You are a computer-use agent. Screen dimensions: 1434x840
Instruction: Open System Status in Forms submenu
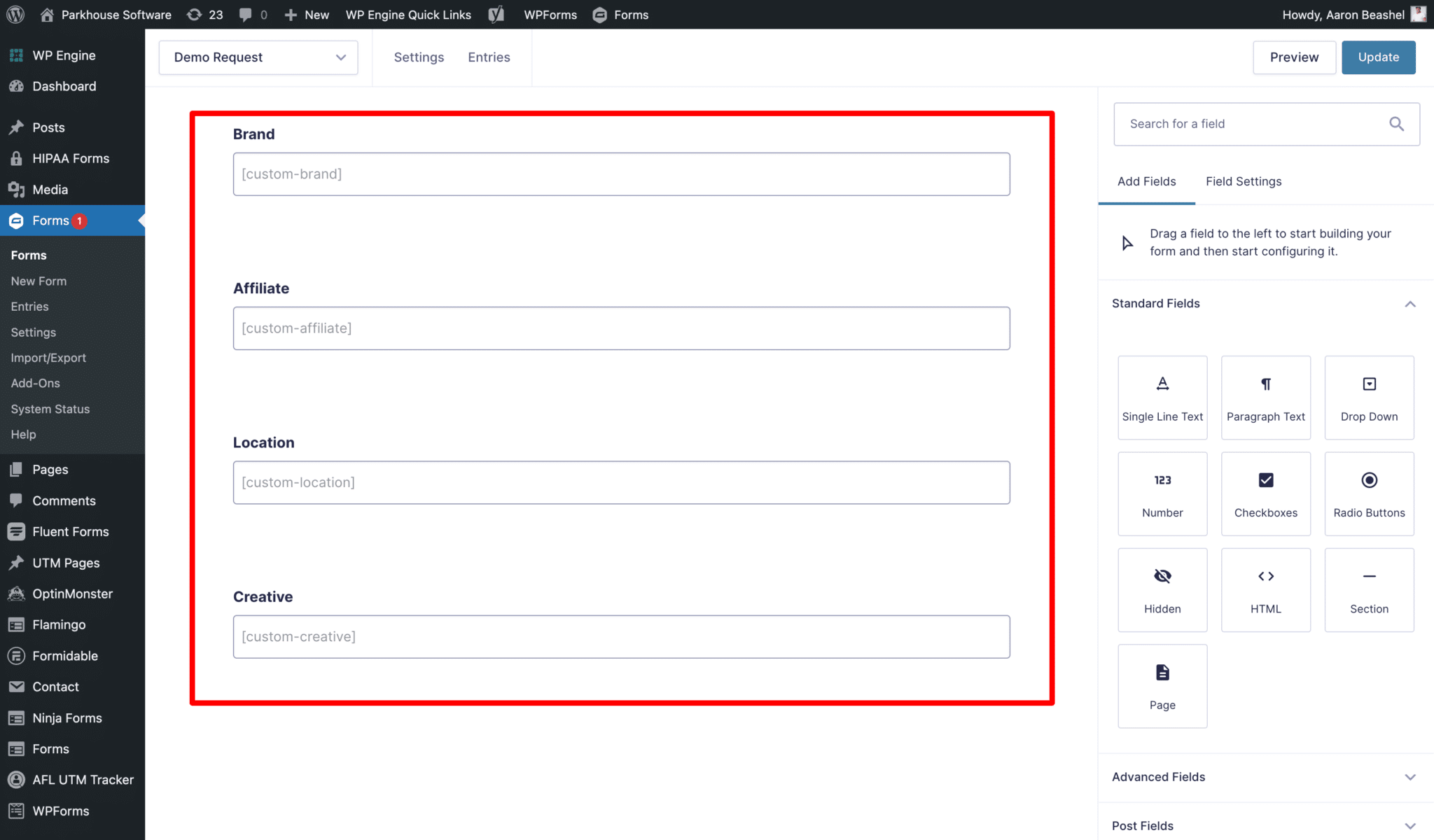pyautogui.click(x=50, y=409)
